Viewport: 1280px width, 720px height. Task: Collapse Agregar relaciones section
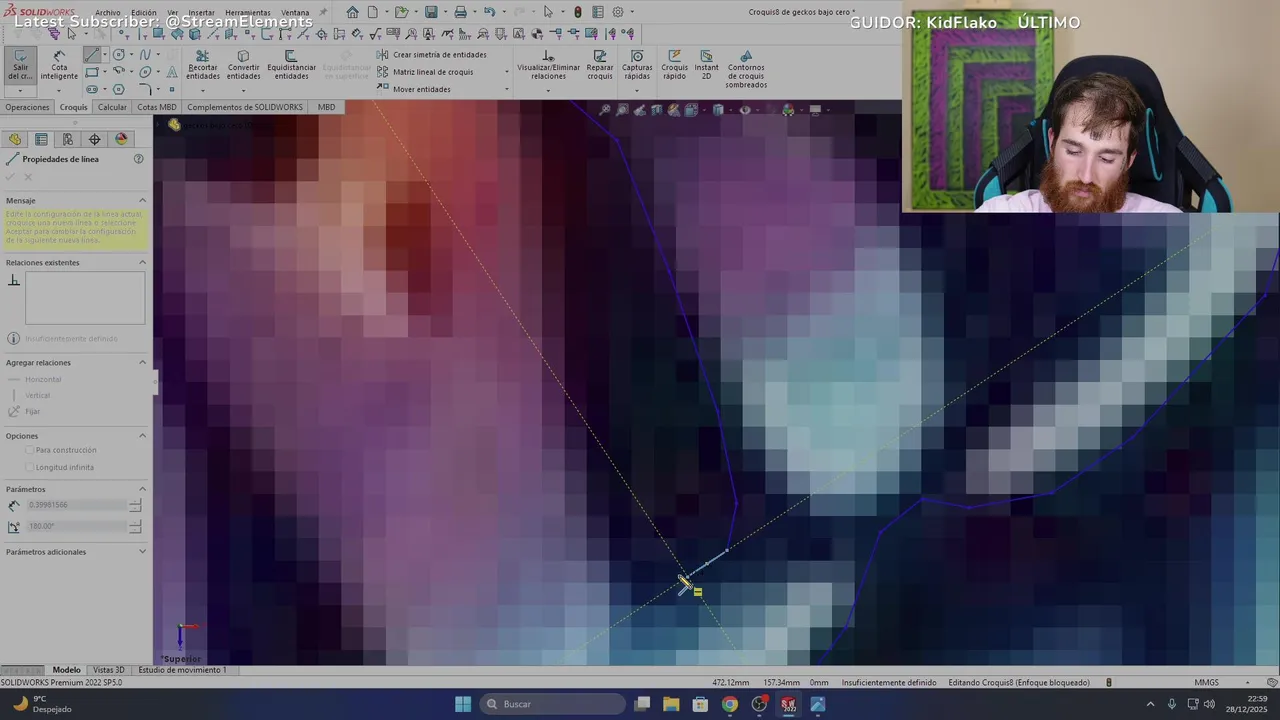click(x=142, y=363)
